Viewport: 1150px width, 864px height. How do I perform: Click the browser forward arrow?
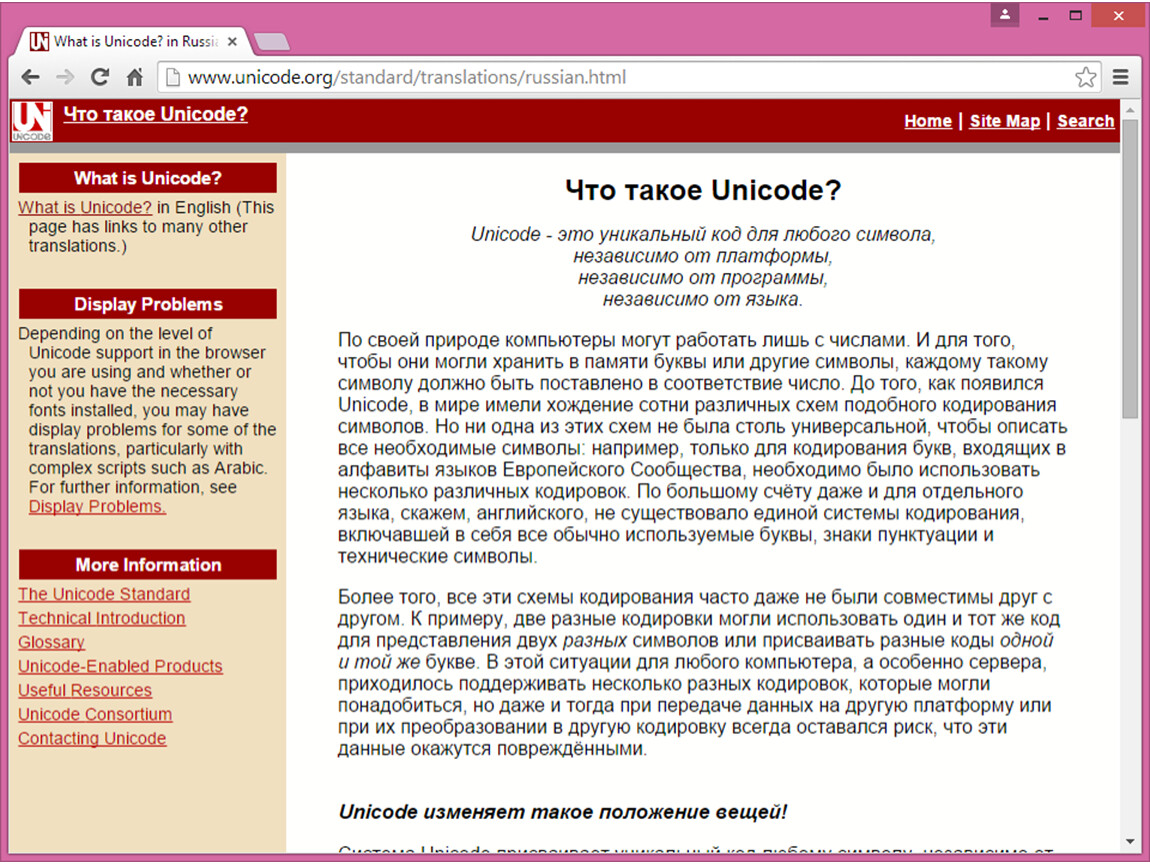(x=65, y=77)
